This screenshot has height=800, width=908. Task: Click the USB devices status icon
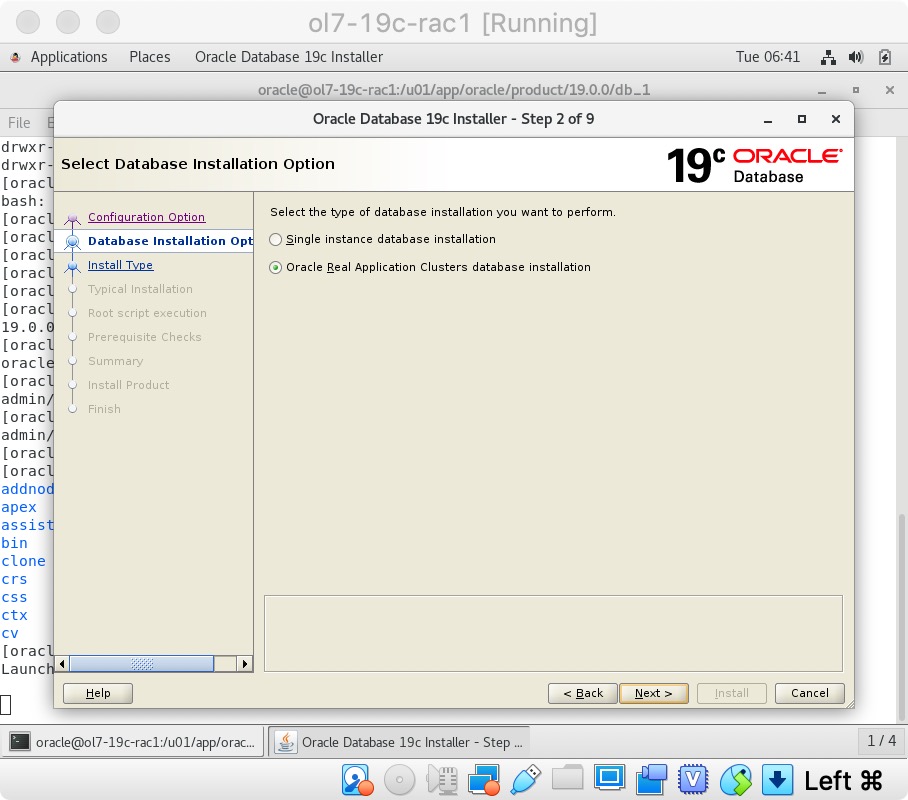(525, 779)
